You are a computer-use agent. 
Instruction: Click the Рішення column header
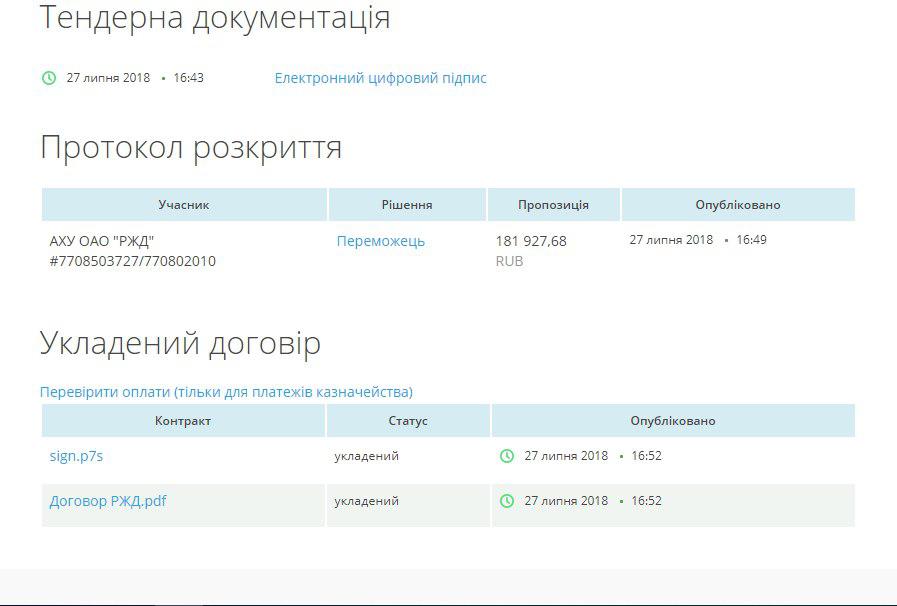point(407,205)
